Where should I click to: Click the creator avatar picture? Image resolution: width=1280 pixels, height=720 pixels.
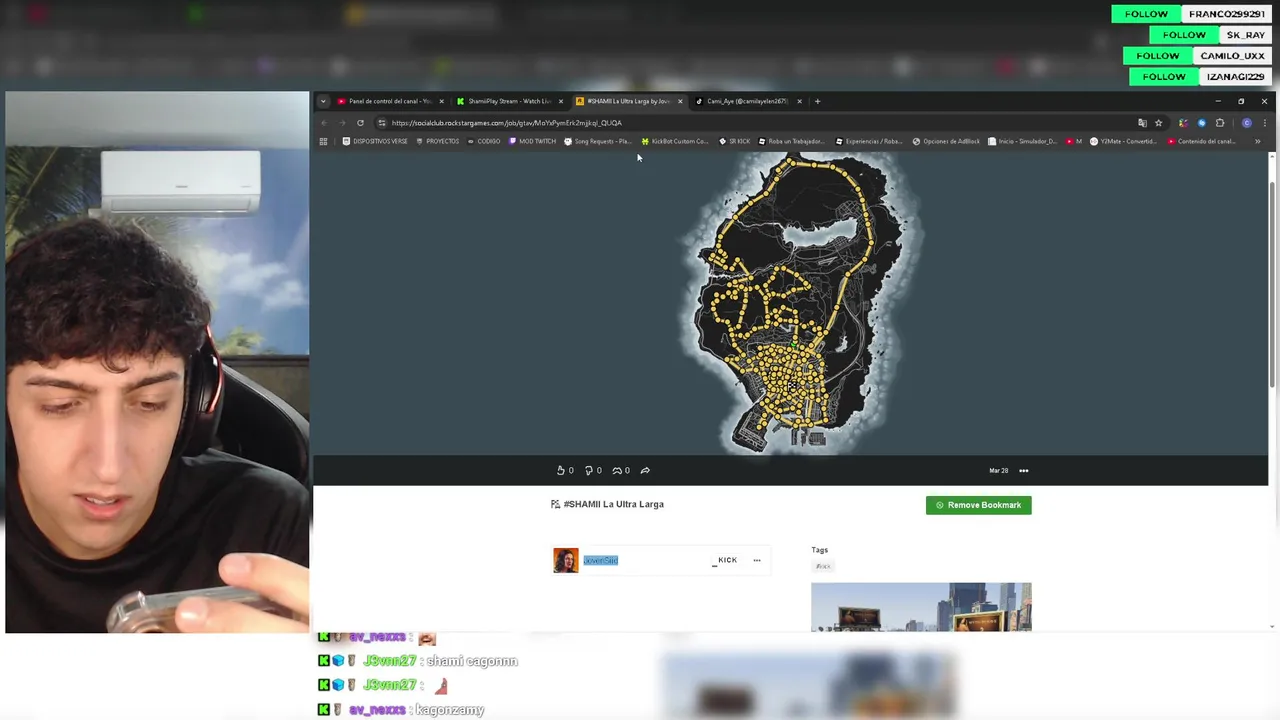pyautogui.click(x=566, y=560)
